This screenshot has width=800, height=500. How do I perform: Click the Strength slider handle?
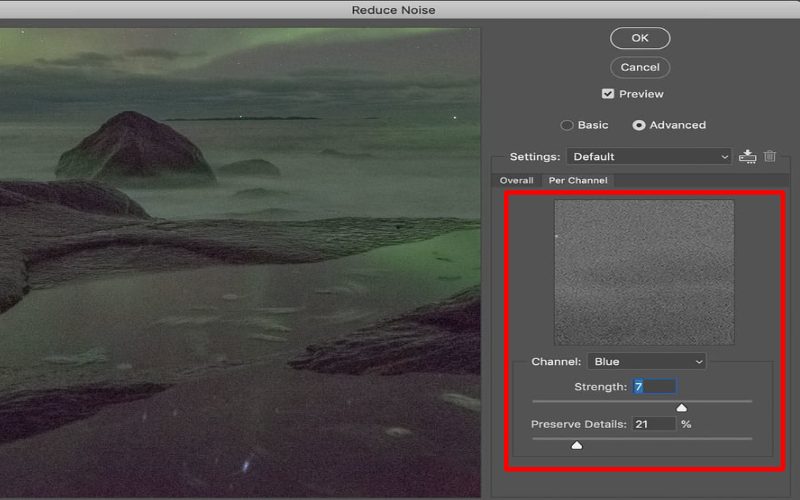pos(681,407)
